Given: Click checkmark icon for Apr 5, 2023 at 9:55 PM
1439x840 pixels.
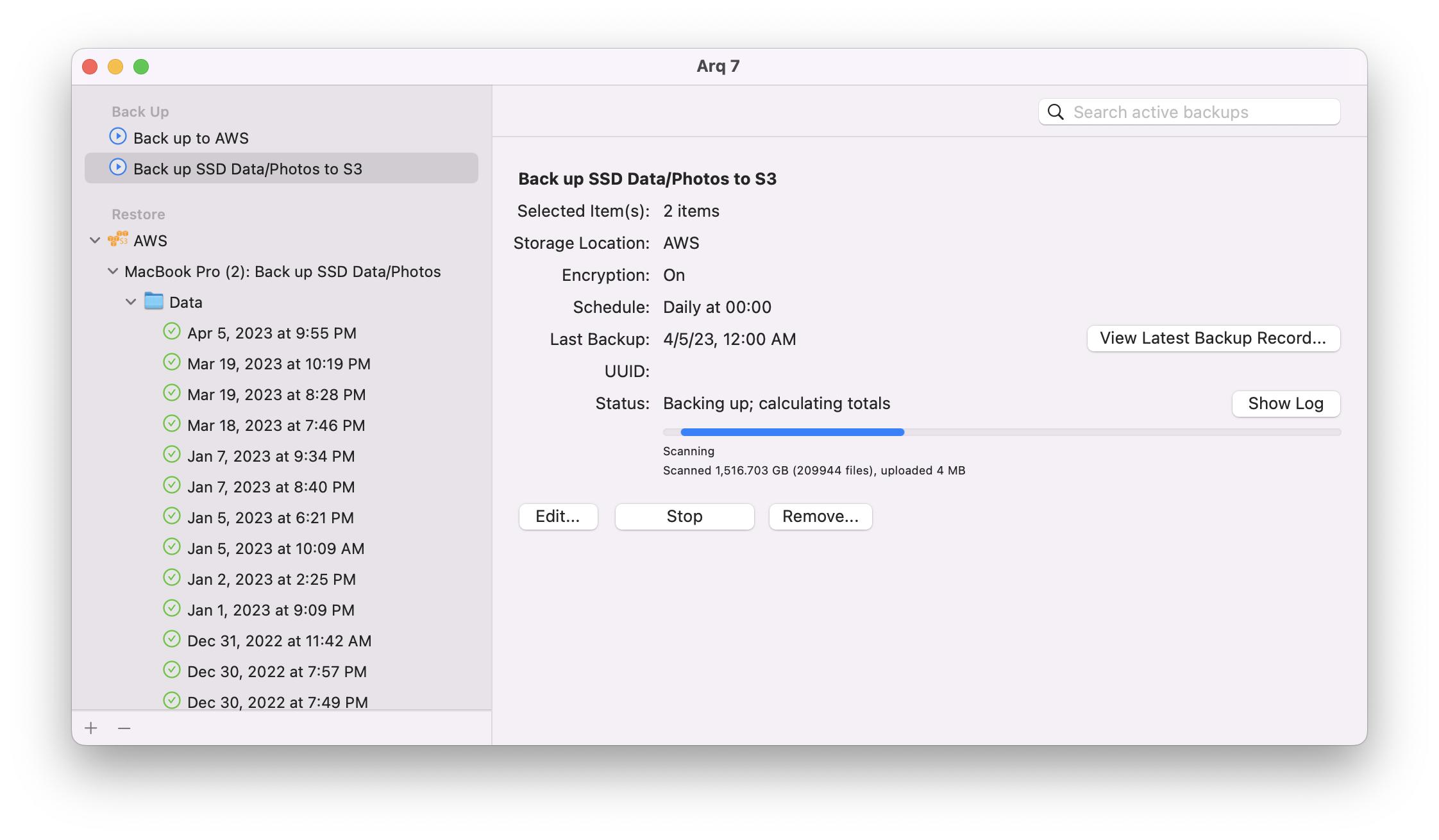Looking at the screenshot, I should pyautogui.click(x=172, y=332).
